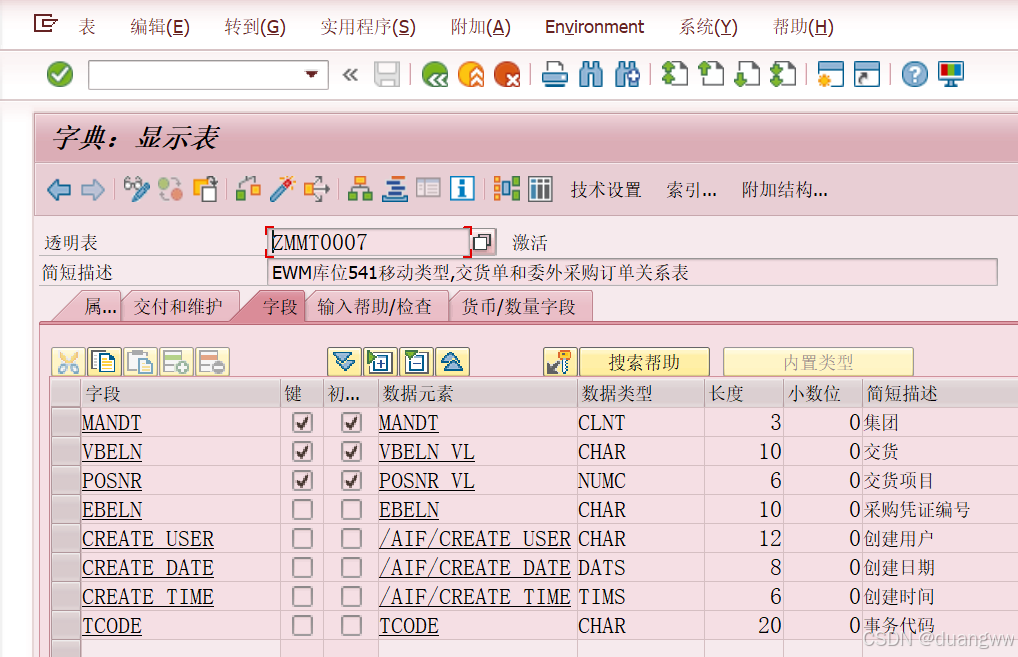Open the 转到(G) menu

tap(255, 27)
